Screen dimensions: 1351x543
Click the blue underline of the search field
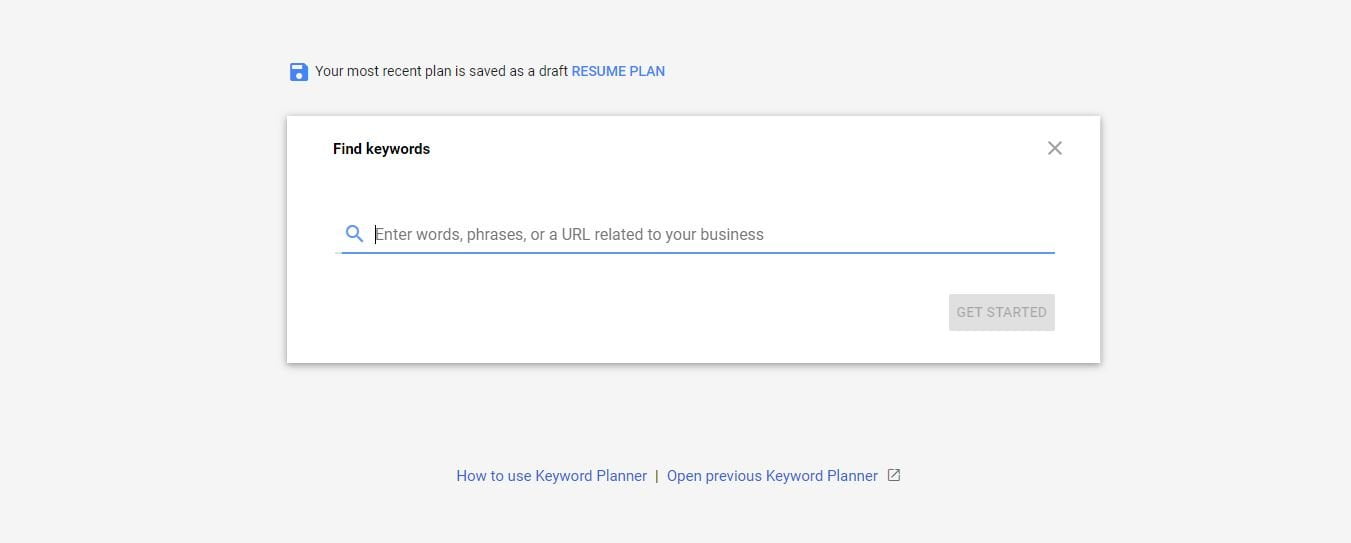coord(698,253)
